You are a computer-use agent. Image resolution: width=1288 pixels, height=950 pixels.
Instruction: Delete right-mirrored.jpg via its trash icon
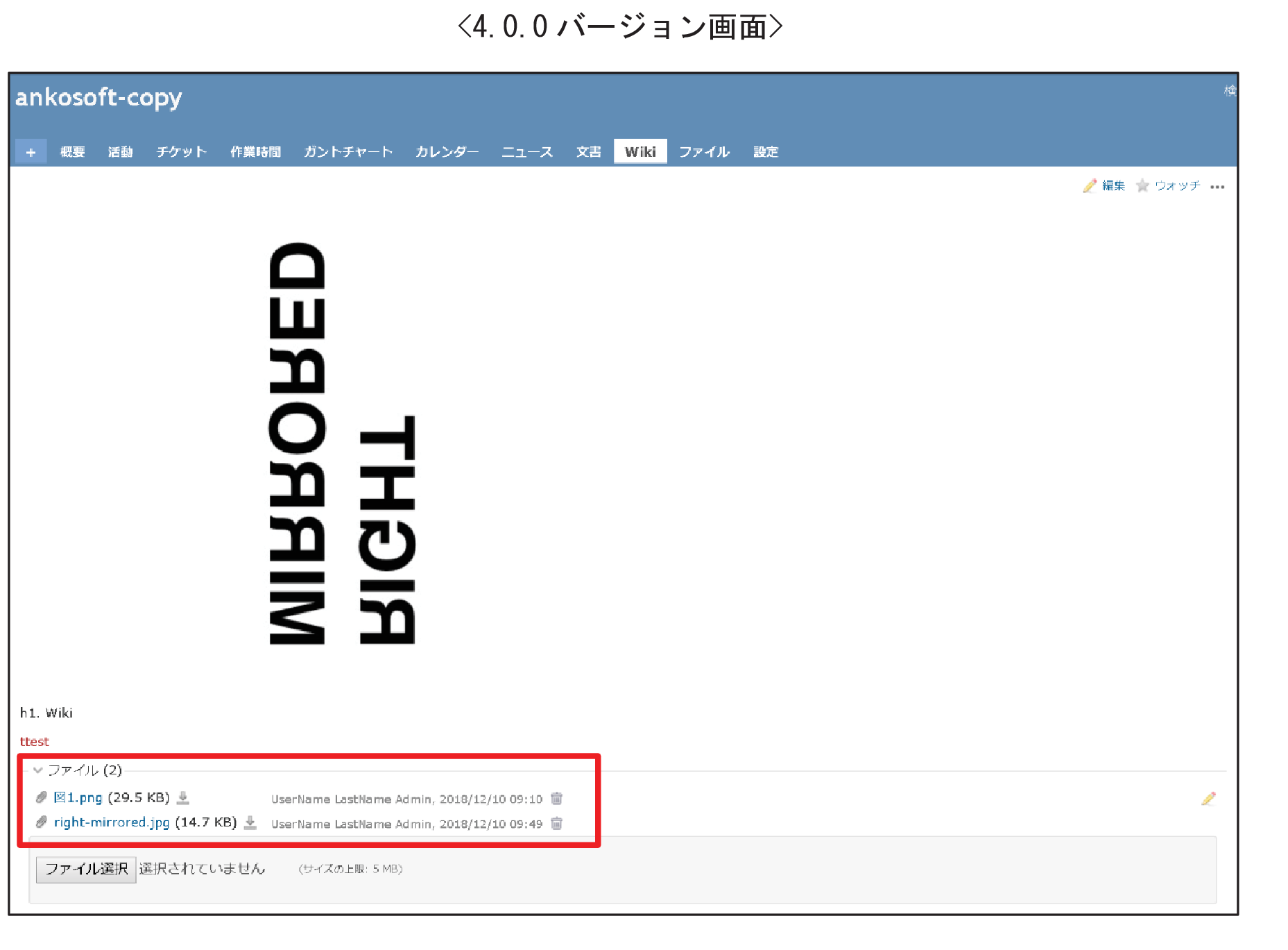click(x=556, y=824)
